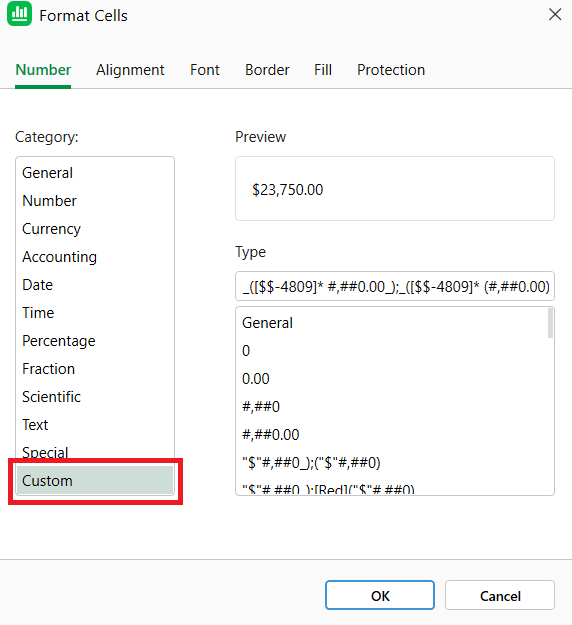This screenshot has height=625, width=572.
Task: Open the Fill tab
Action: pos(322,70)
